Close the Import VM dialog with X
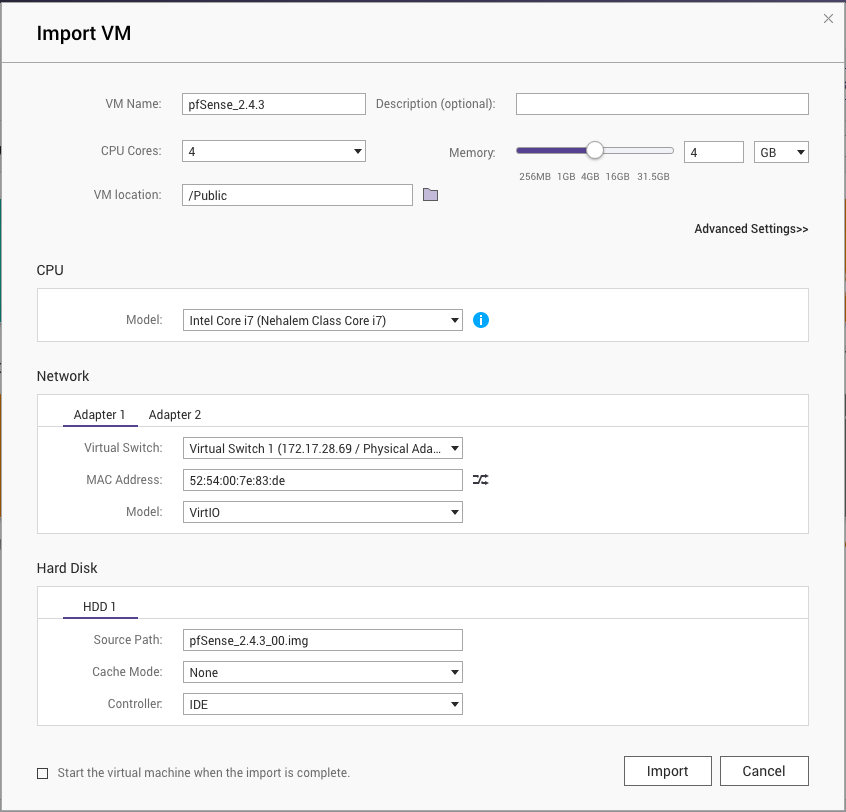The width and height of the screenshot is (846, 812). click(828, 18)
